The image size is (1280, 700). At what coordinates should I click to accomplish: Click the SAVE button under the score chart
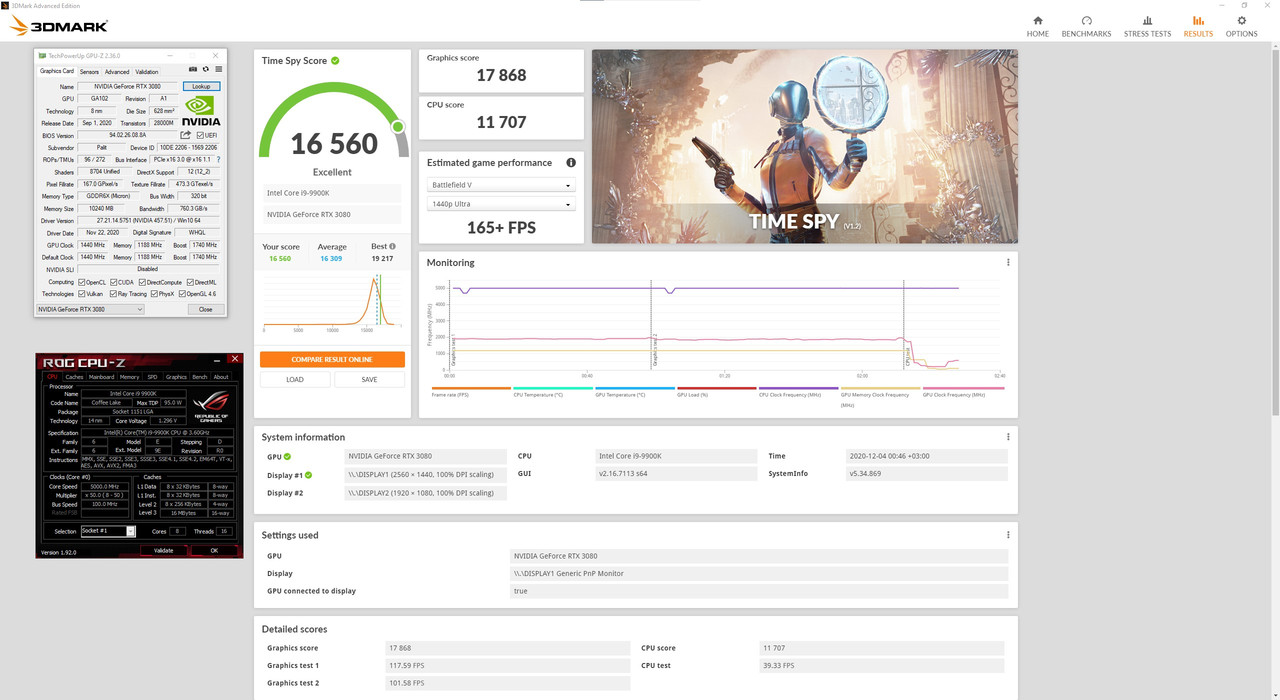370,380
